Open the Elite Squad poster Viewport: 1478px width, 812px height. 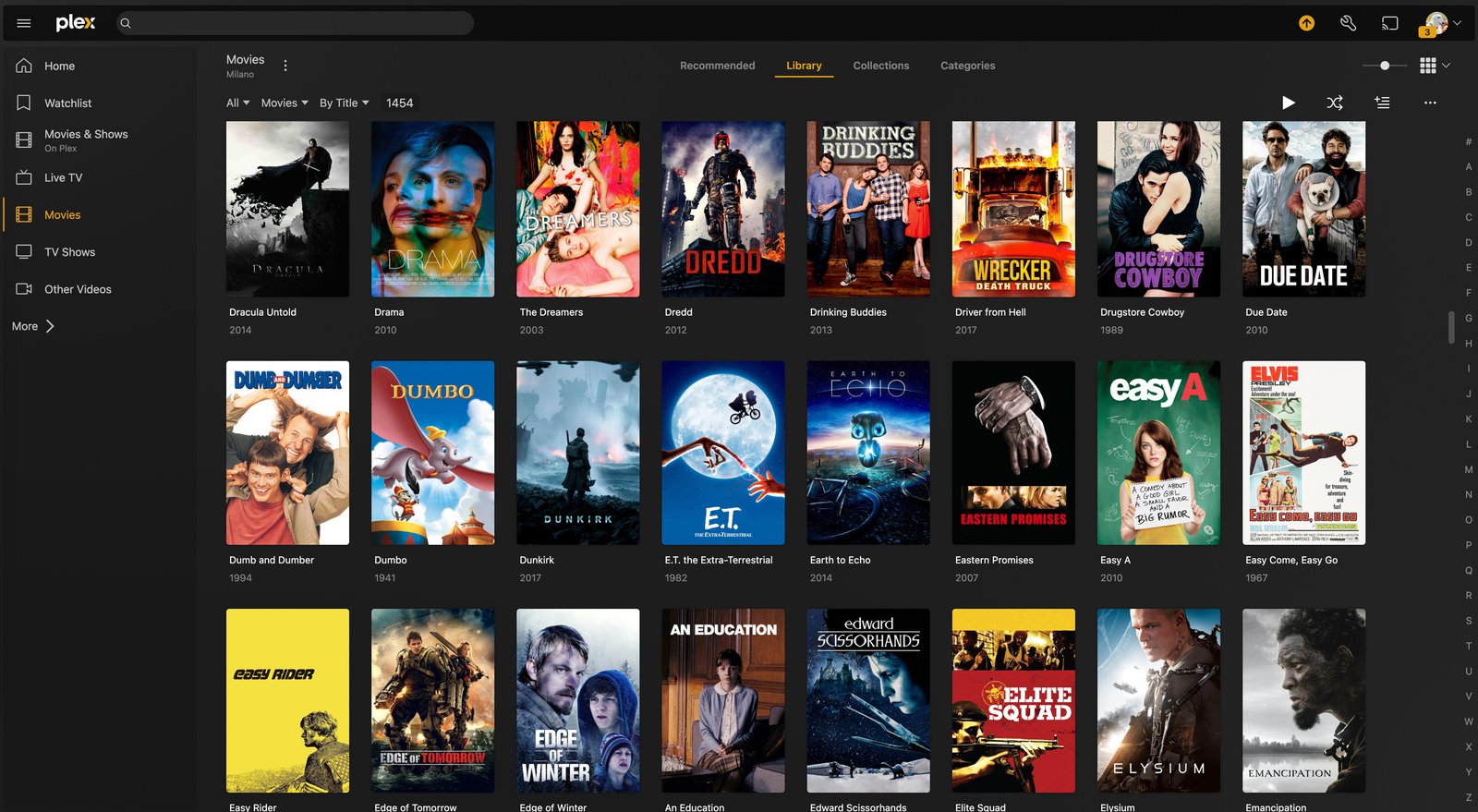point(1013,700)
